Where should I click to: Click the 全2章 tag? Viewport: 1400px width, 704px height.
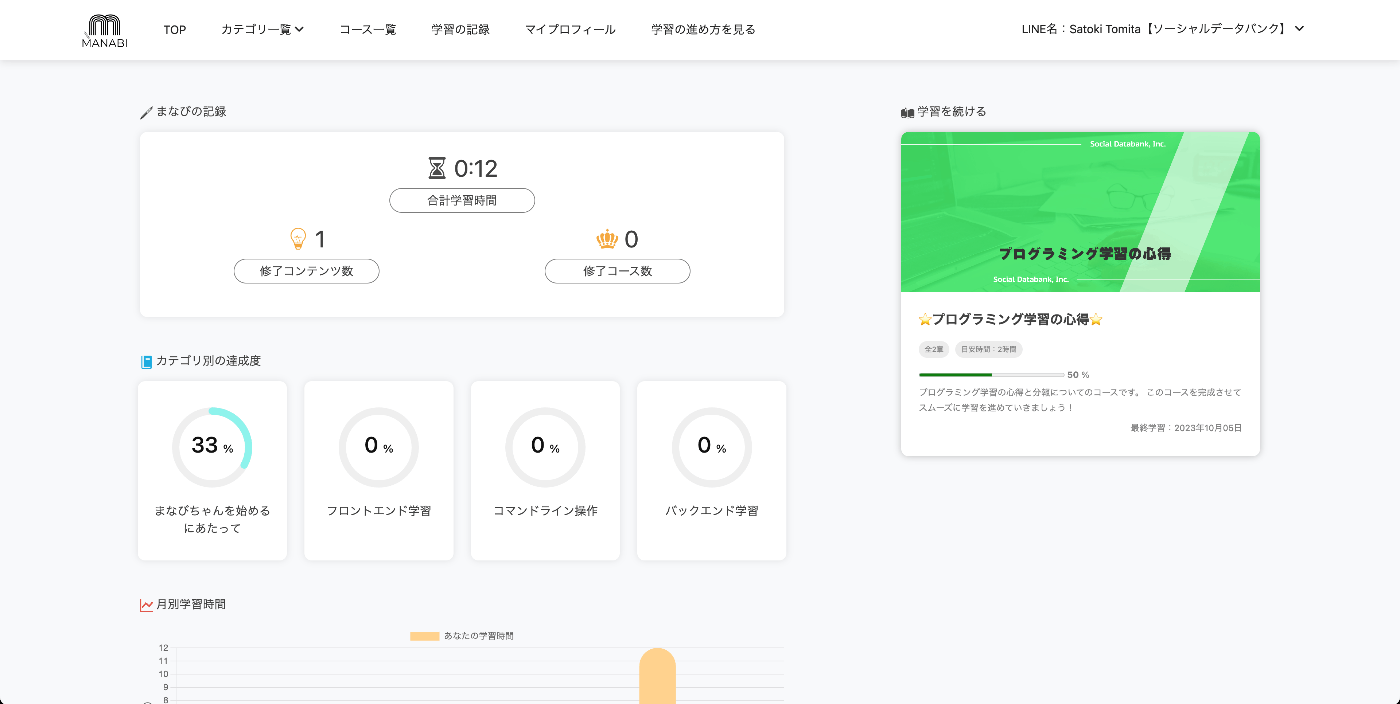(934, 349)
